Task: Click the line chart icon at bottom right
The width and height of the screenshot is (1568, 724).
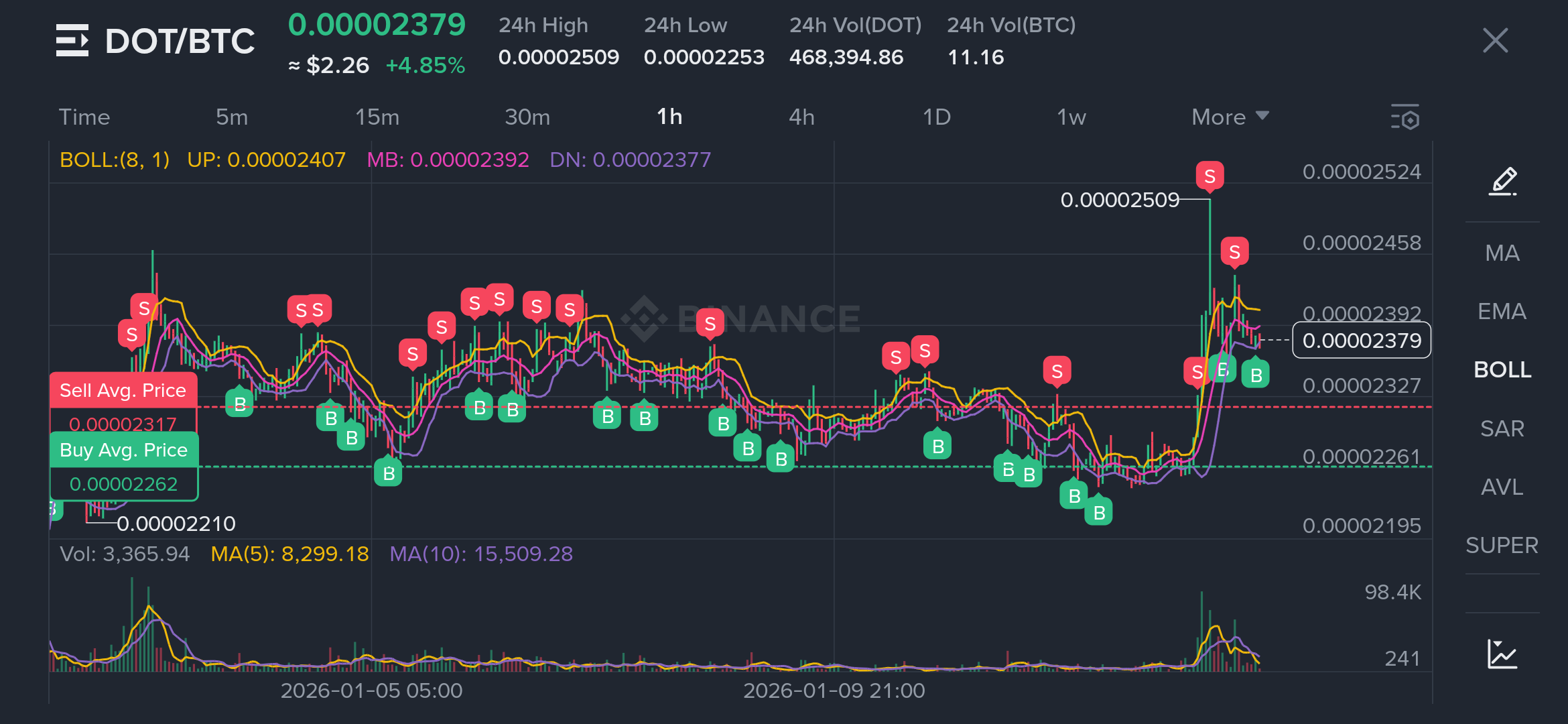Action: 1502,654
